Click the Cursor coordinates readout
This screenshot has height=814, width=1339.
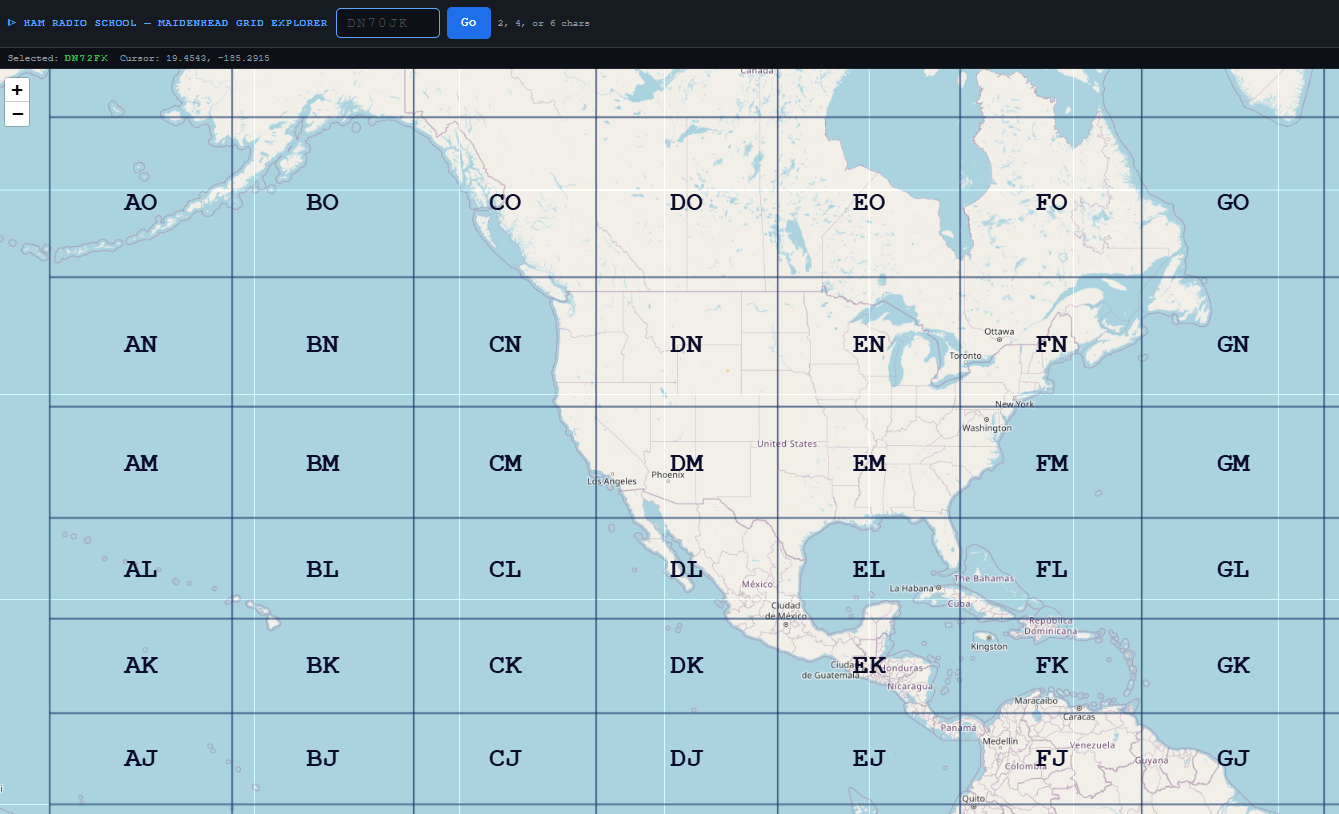point(195,58)
